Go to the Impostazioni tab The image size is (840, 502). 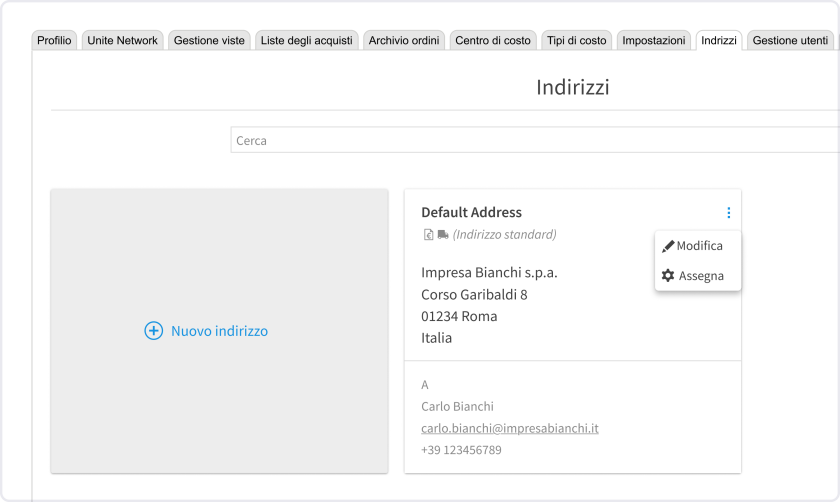[x=654, y=41]
